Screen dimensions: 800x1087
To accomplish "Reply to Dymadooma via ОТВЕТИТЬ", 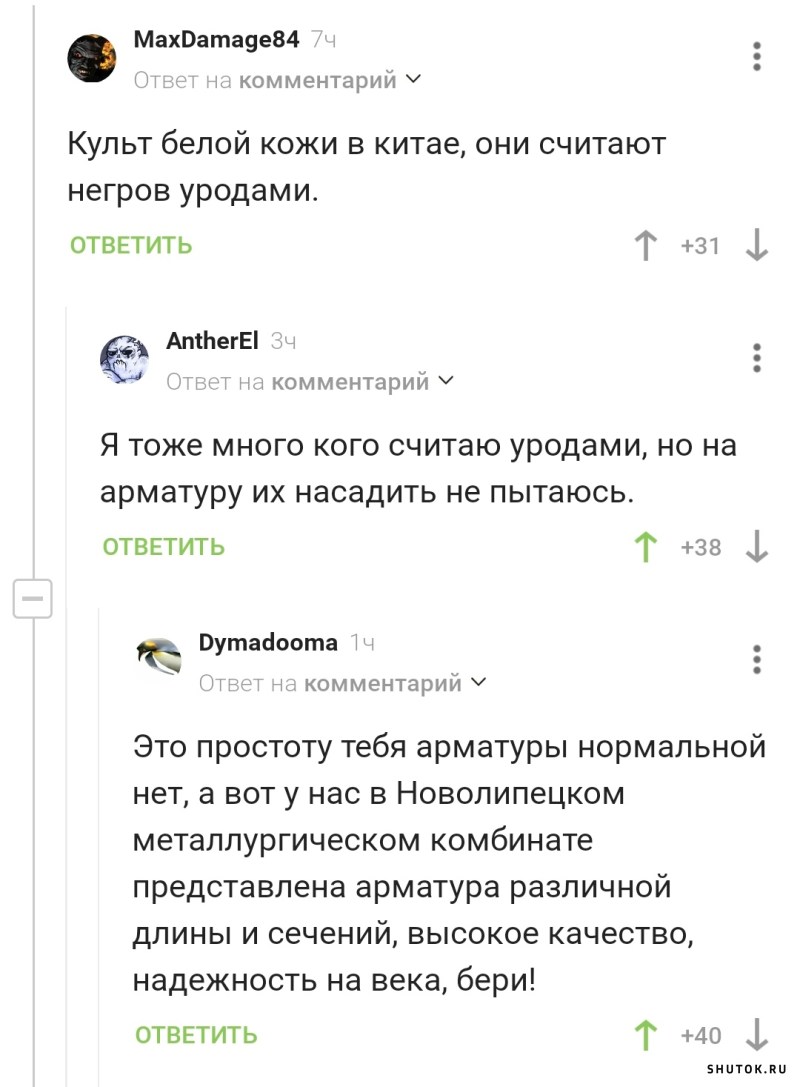I will pyautogui.click(x=196, y=1035).
